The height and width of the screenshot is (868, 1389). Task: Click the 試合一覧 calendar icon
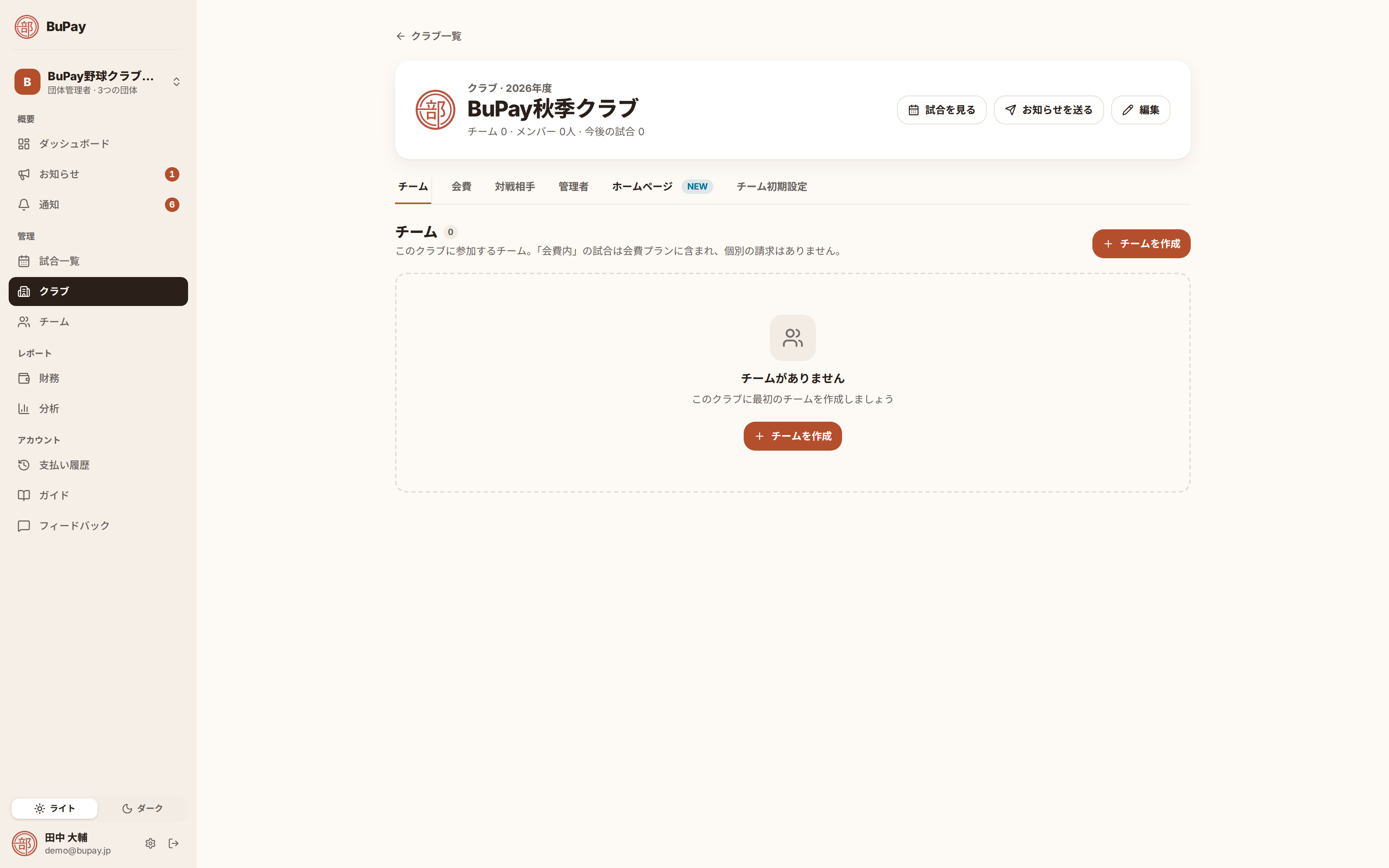[x=24, y=261]
